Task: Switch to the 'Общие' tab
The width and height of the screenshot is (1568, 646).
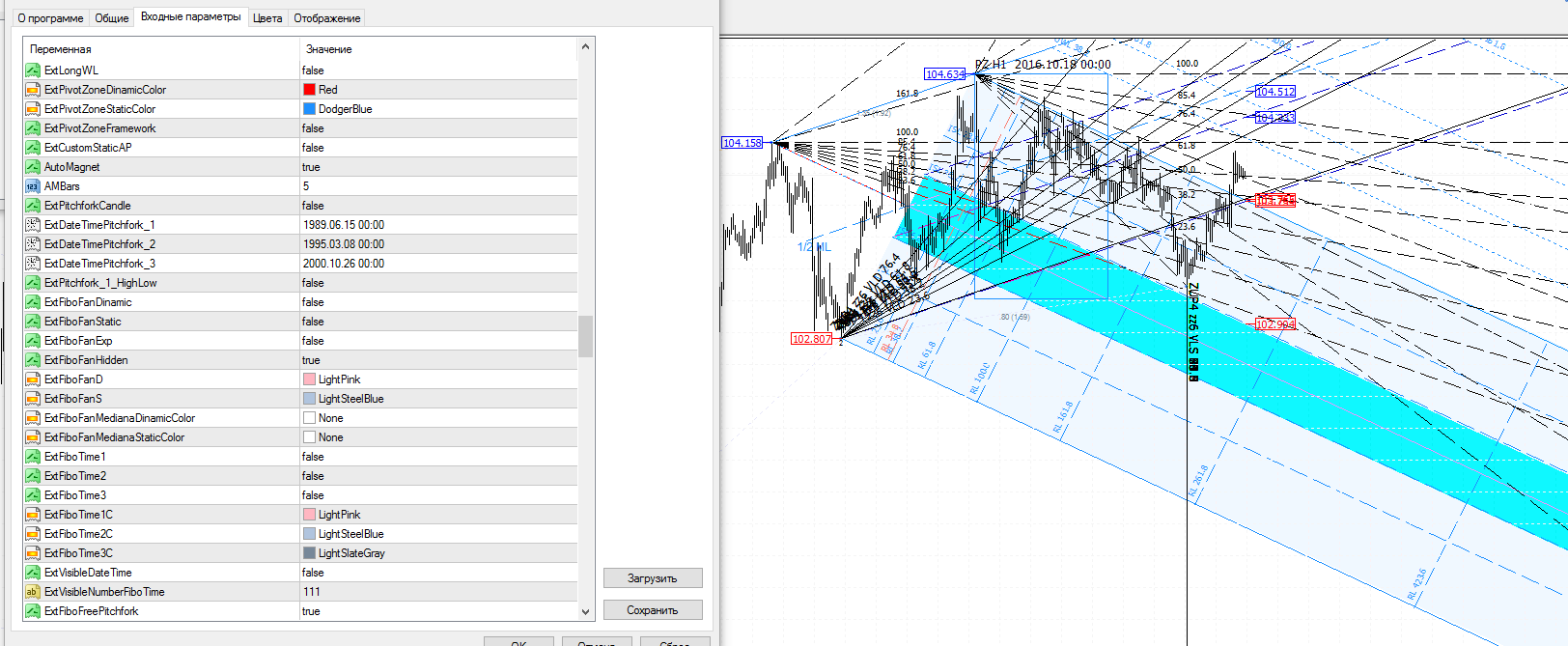Action: (112, 18)
